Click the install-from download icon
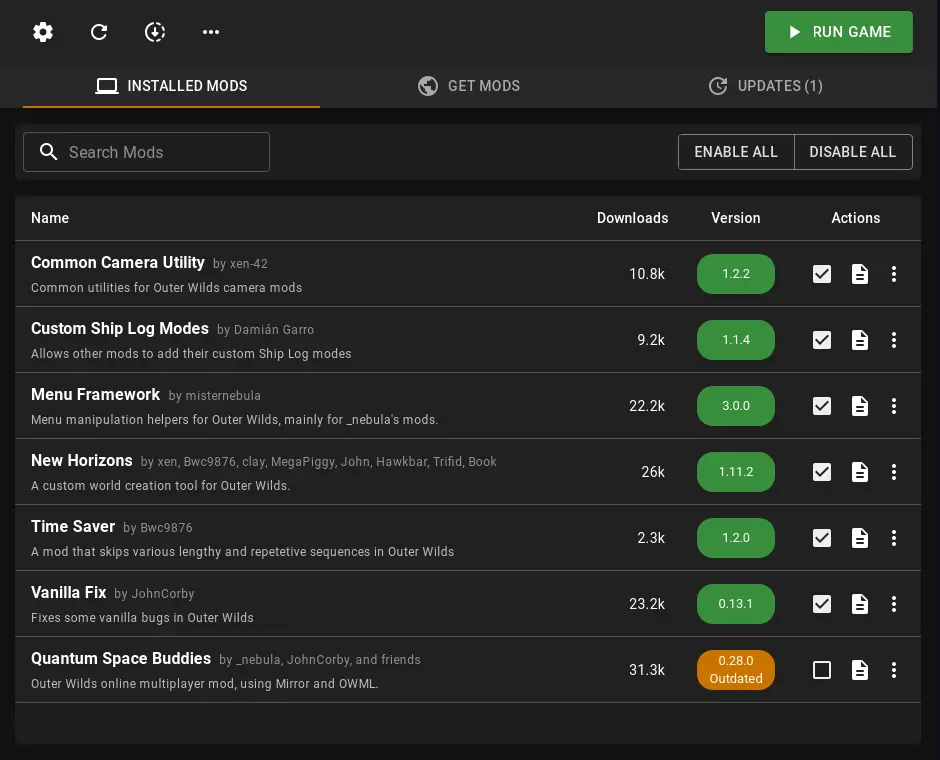This screenshot has width=940, height=760. (x=155, y=32)
